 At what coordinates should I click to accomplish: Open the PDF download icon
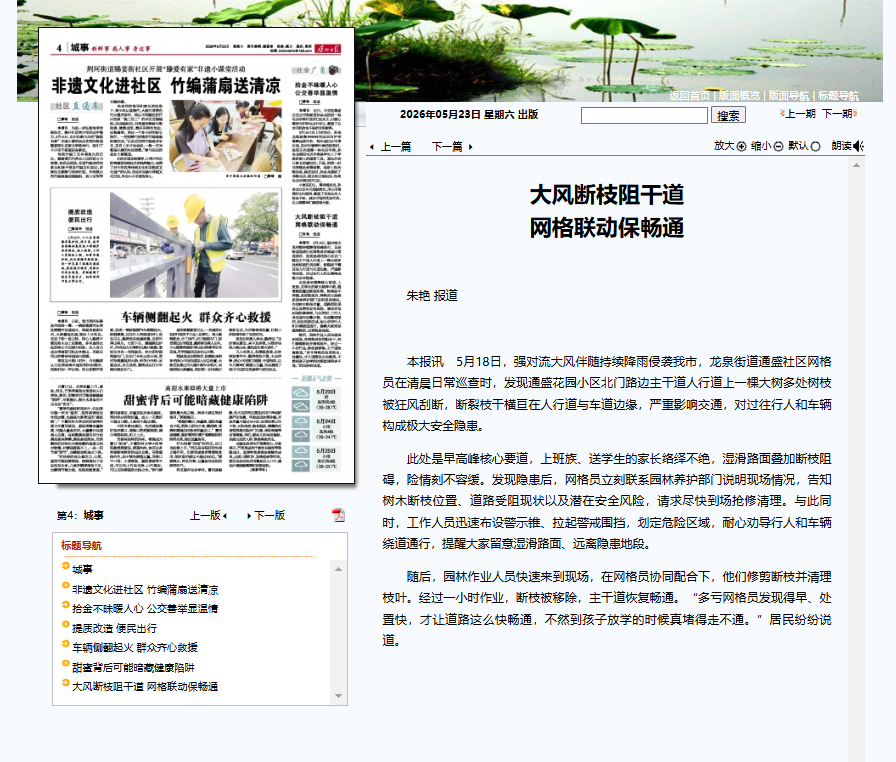click(x=338, y=515)
